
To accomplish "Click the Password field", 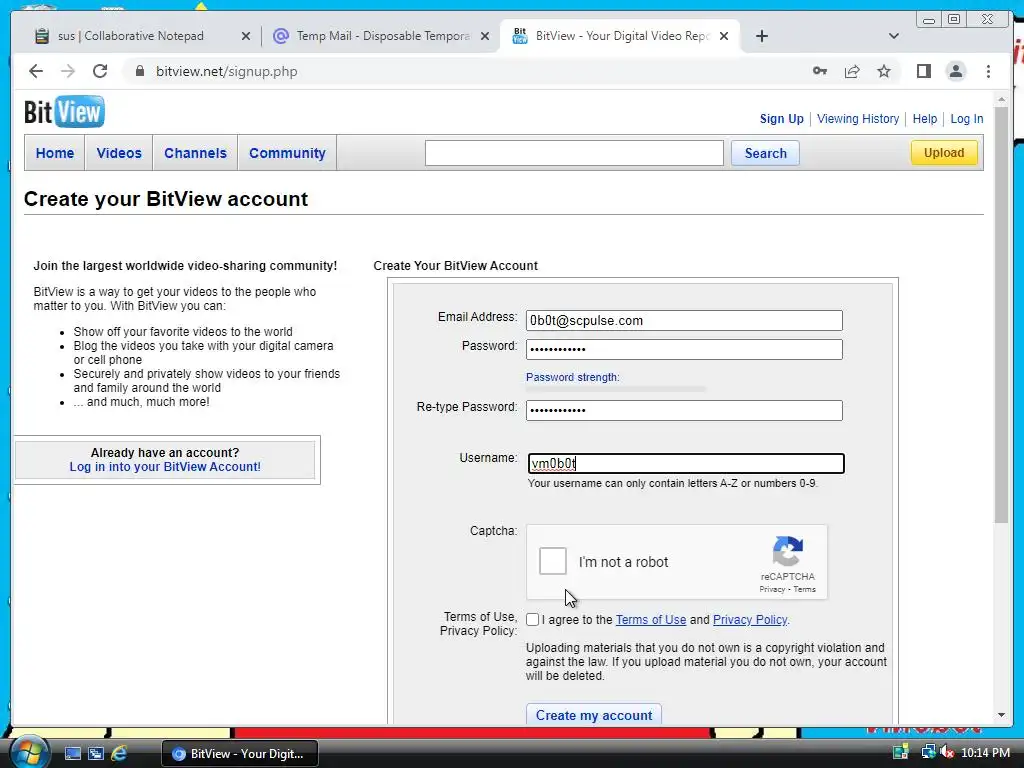I will pos(684,349).
